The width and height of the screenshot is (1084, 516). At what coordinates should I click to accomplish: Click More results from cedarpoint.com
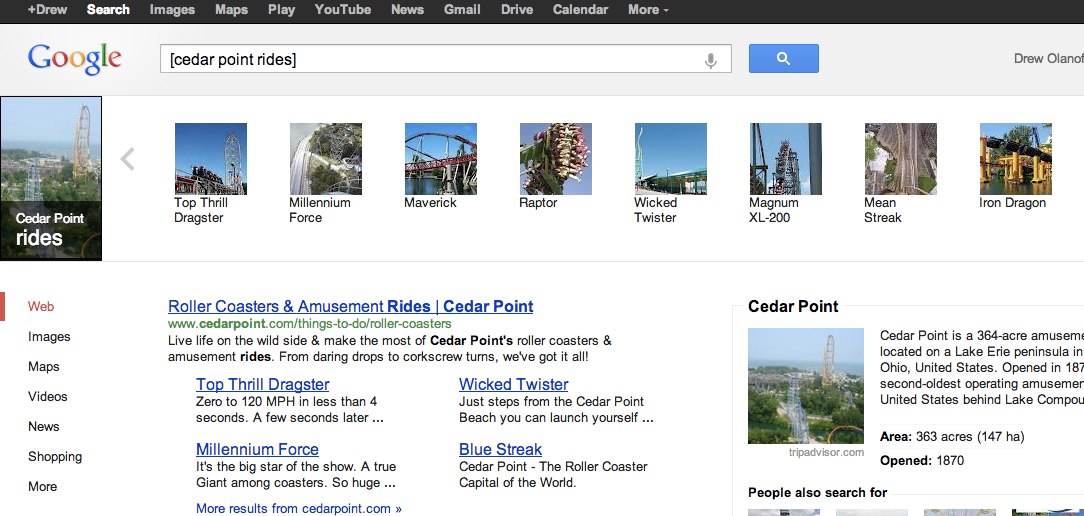point(298,508)
